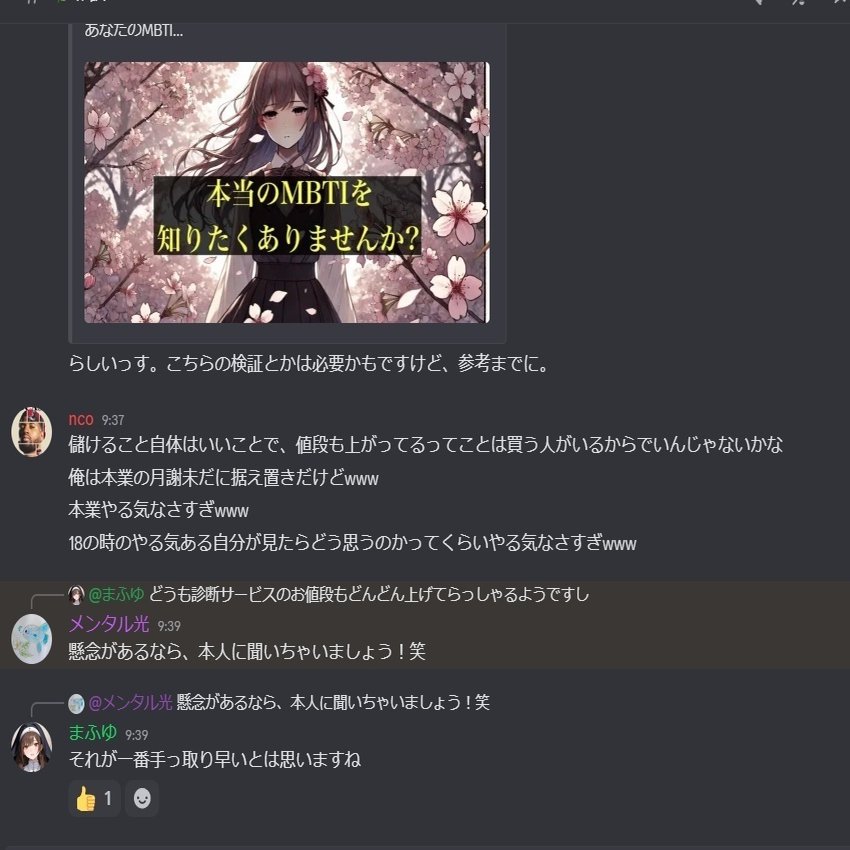
Task: Click the purple メンタル光 username heading
Action: point(109,624)
